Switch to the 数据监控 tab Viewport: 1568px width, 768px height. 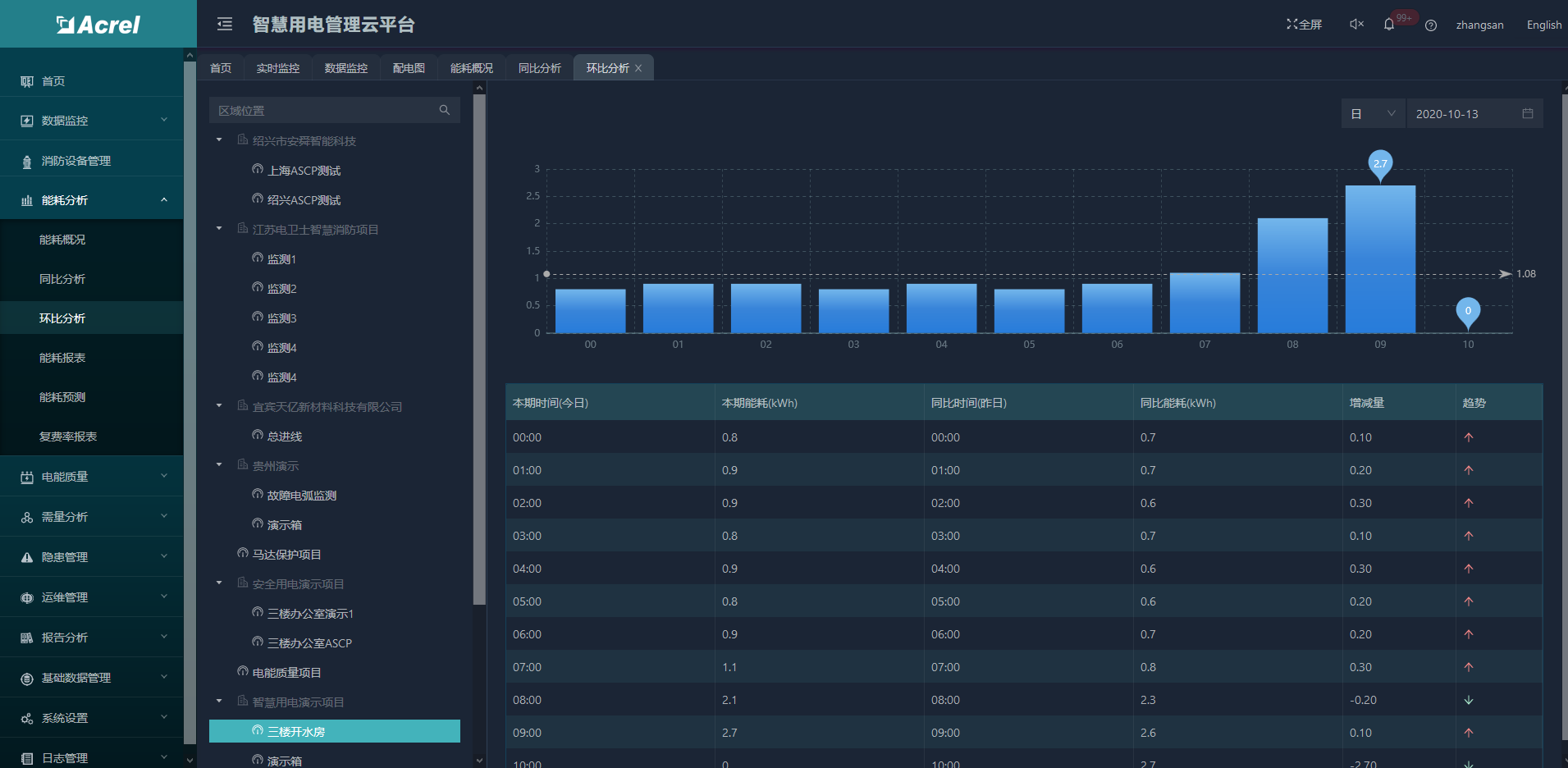(x=346, y=68)
